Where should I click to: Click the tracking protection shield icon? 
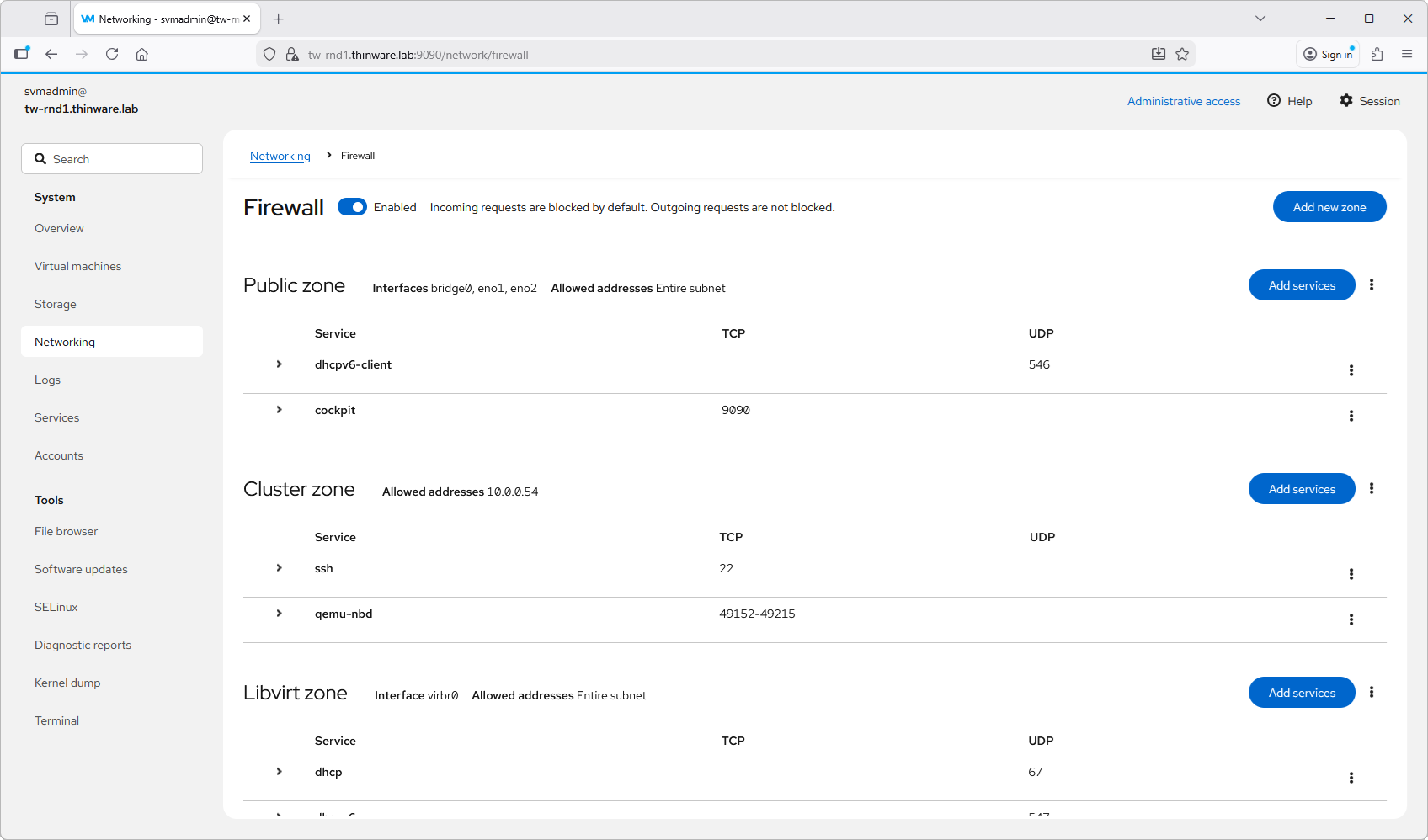269,54
